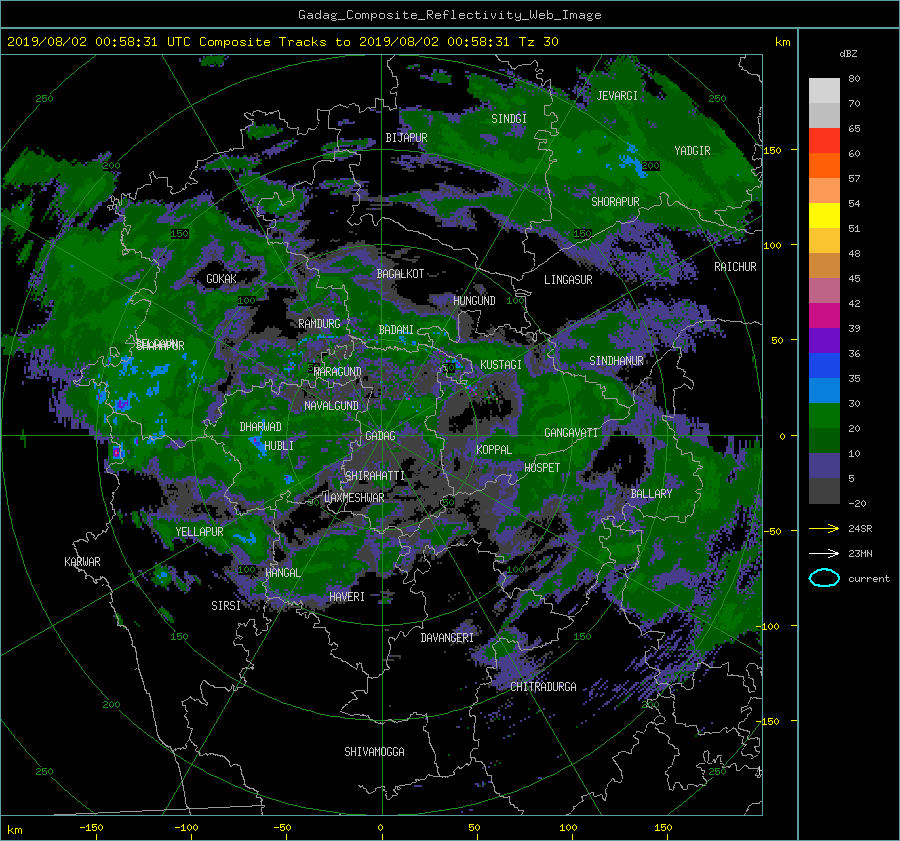Click the YELLAPUR label
This screenshot has height=841, width=900.
tap(199, 532)
